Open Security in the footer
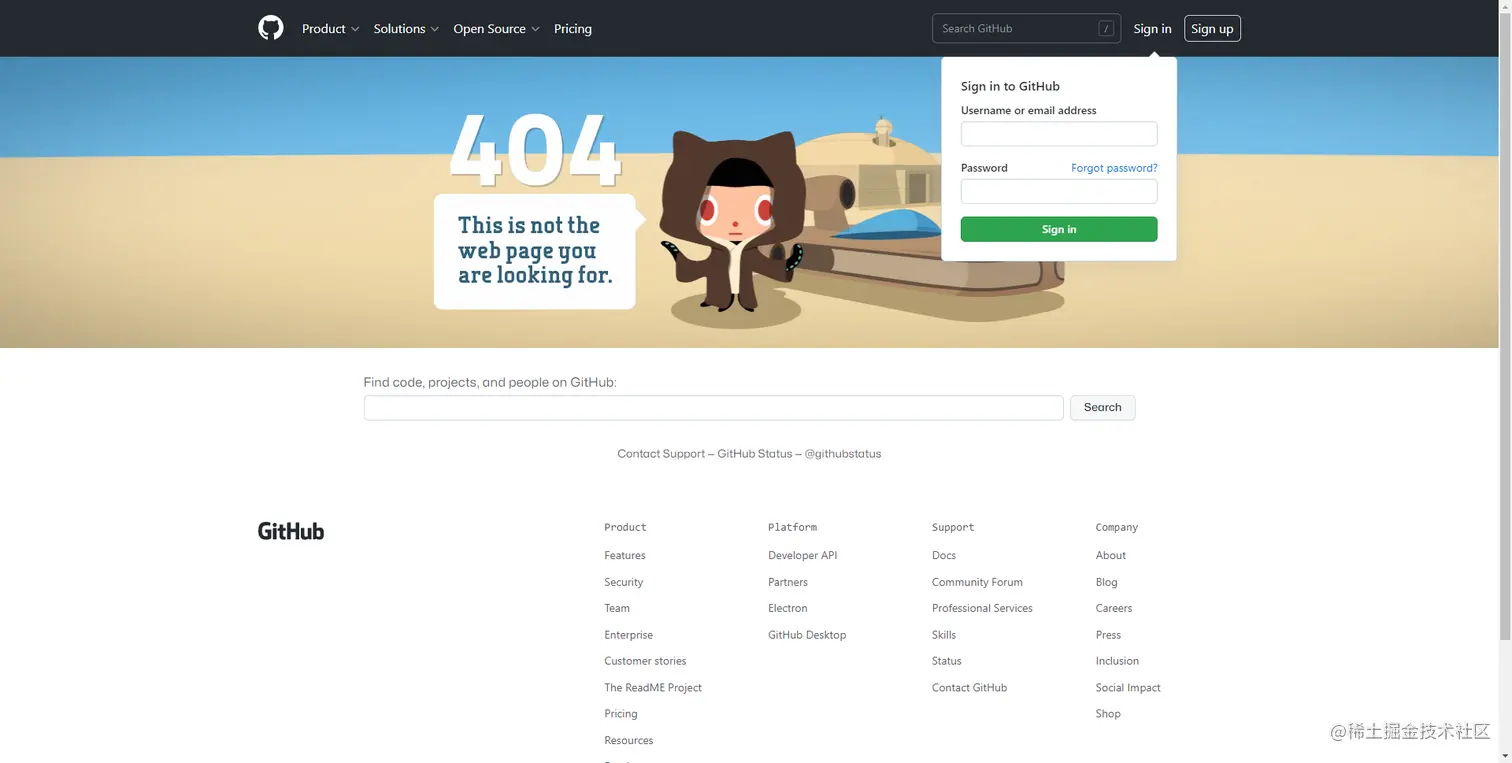The height and width of the screenshot is (763, 1512). pyautogui.click(x=624, y=582)
